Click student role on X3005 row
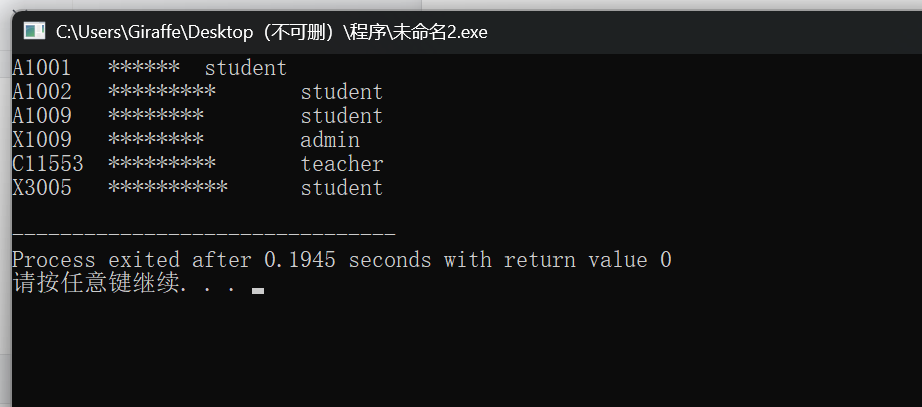This screenshot has height=407, width=922. pos(342,188)
